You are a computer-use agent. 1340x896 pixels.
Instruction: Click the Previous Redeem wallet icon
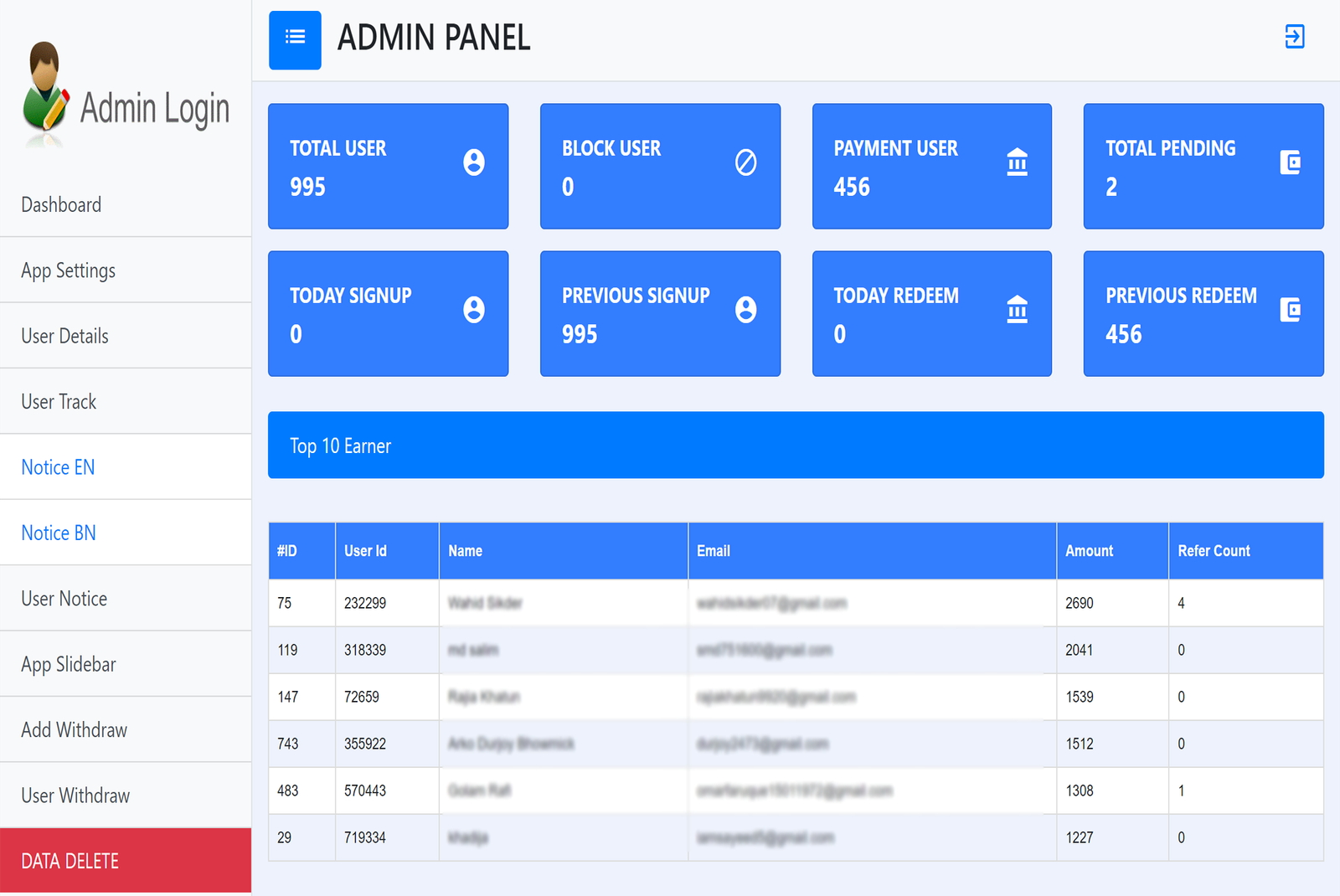[x=1290, y=310]
